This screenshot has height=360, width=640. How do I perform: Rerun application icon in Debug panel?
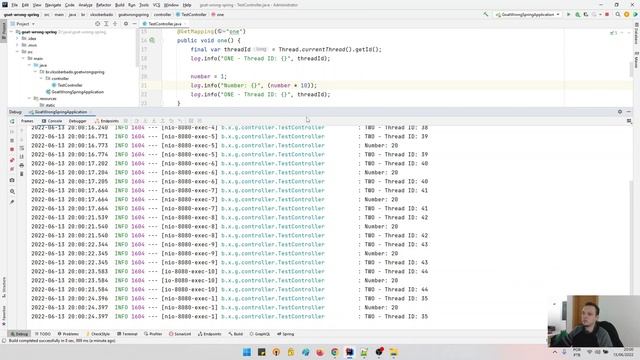12,121
